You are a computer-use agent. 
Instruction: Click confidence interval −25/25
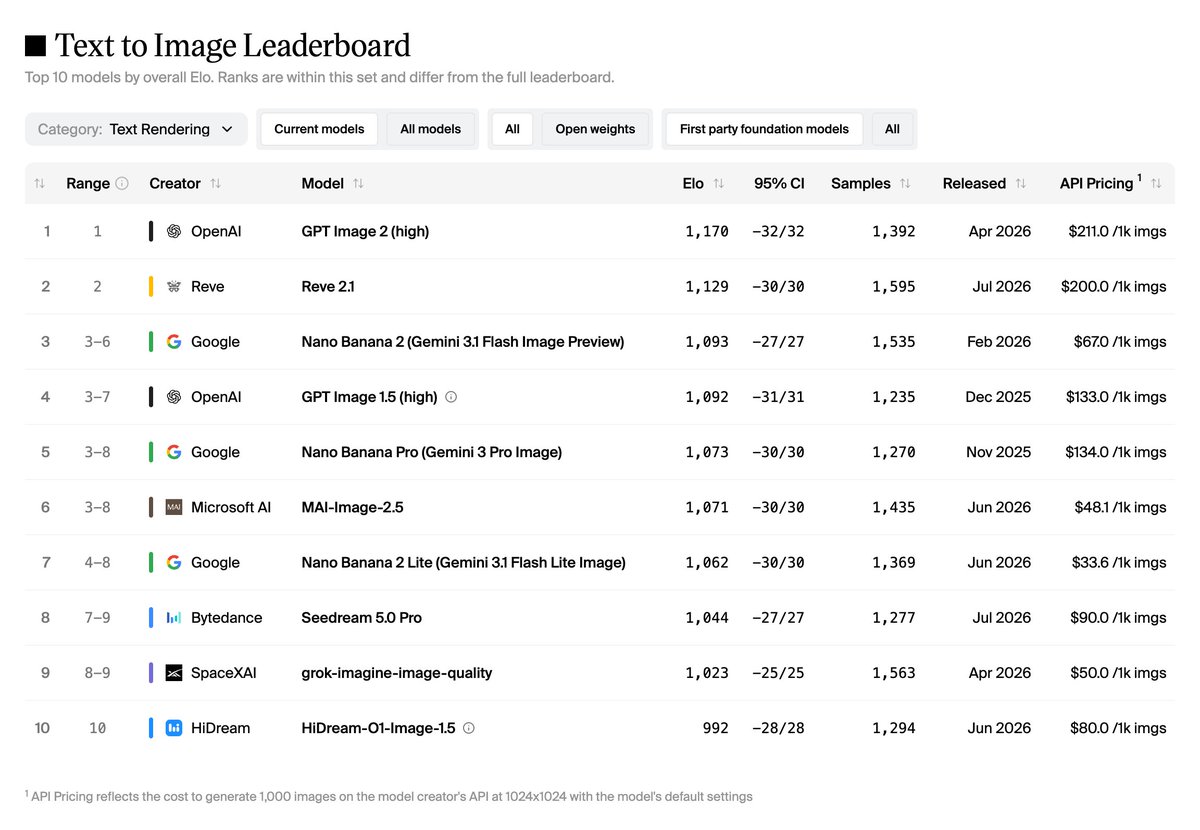[779, 673]
